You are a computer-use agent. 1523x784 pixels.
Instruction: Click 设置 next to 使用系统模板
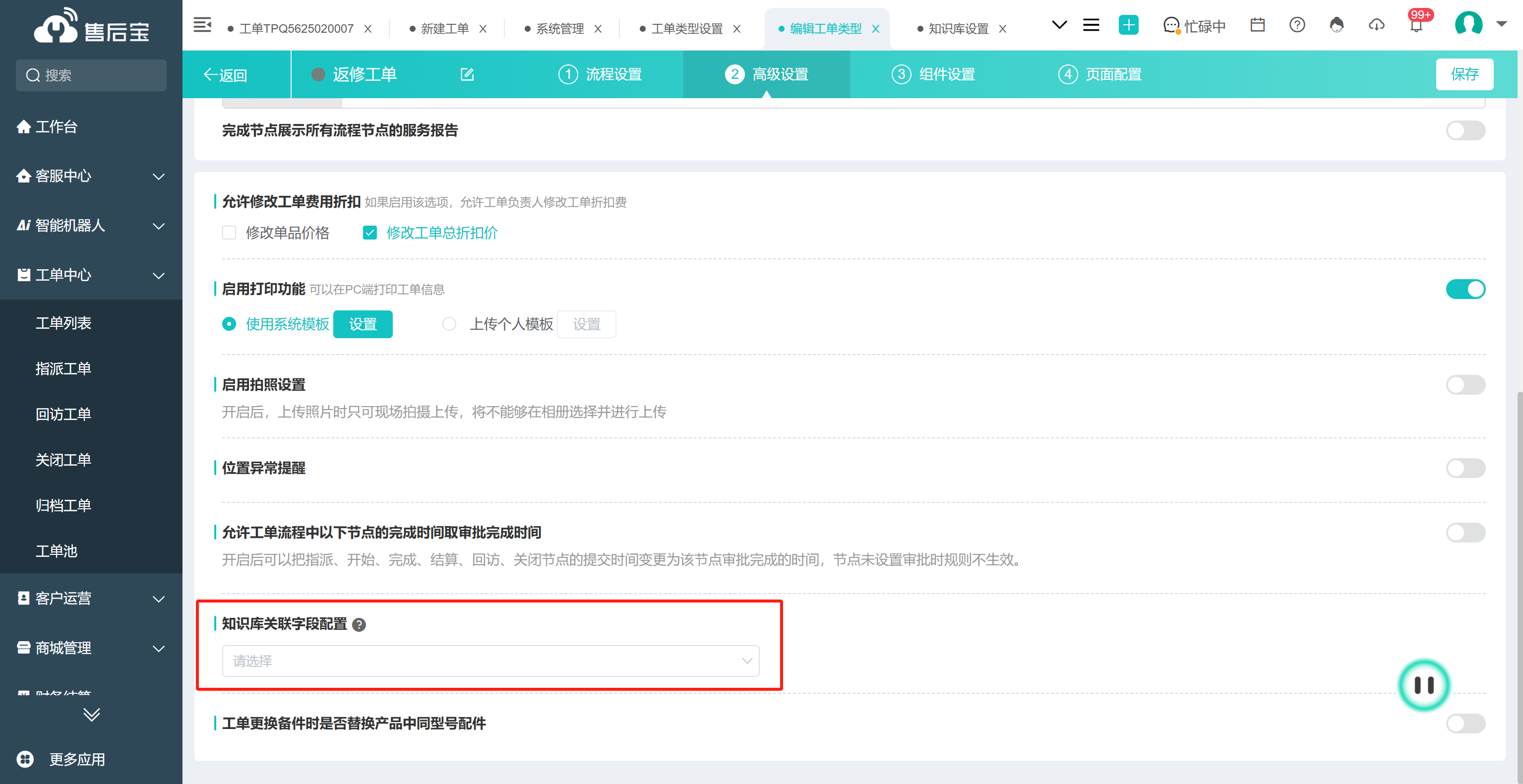click(363, 324)
